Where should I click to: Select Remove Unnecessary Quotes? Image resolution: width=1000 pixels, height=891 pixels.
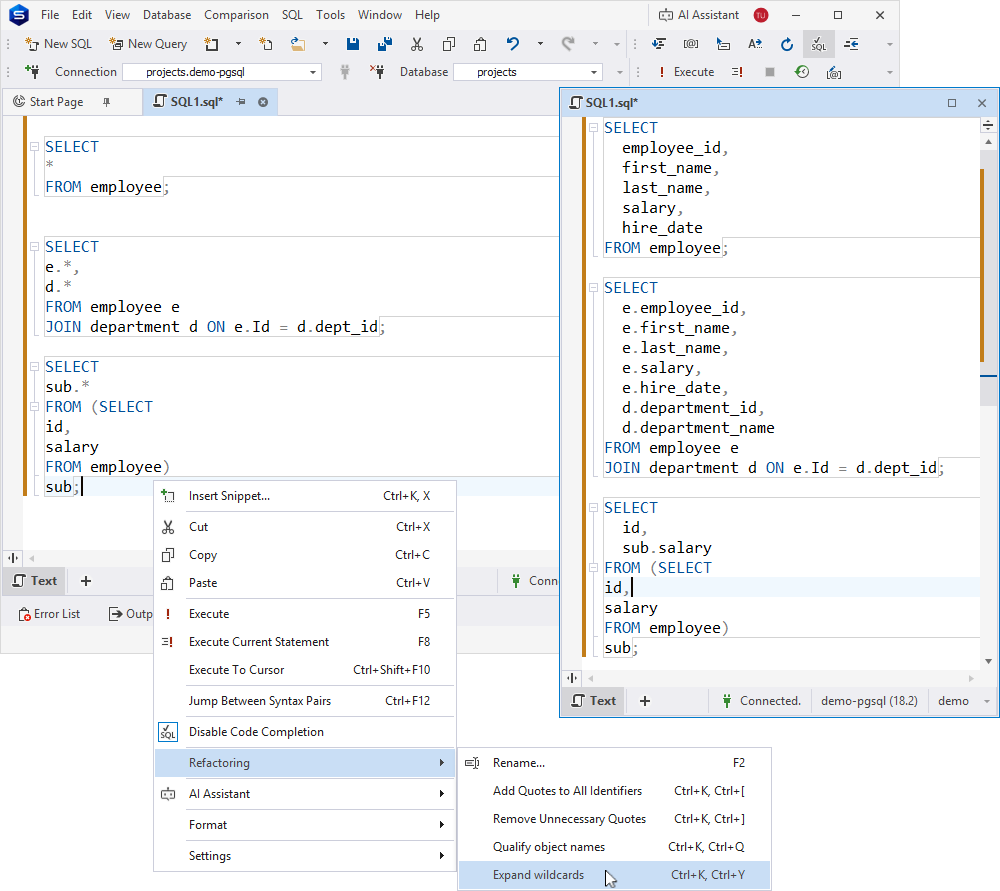614,819
